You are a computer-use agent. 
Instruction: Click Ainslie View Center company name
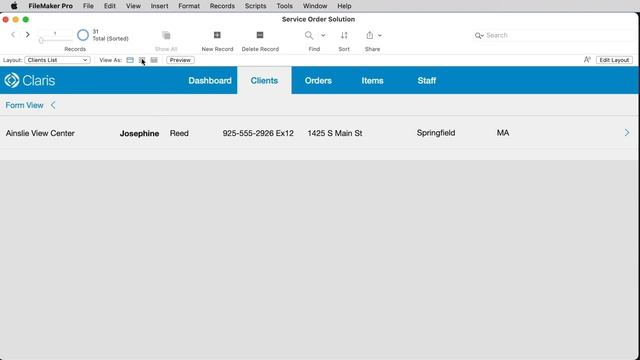pyautogui.click(x=40, y=133)
